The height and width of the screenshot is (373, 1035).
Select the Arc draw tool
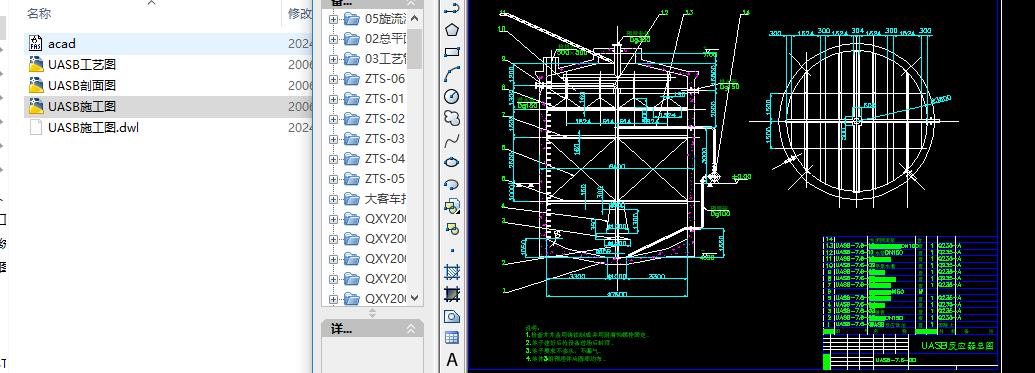(451, 73)
